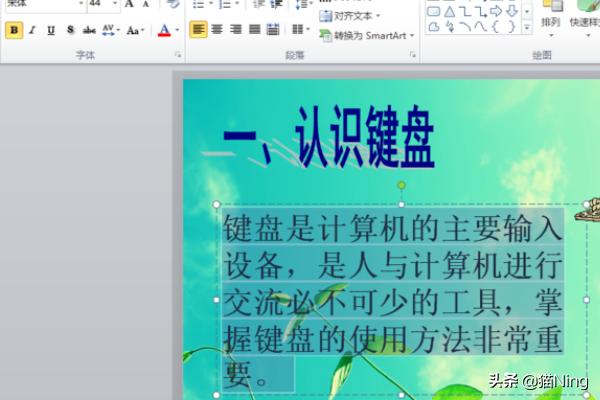Image resolution: width=600 pixels, height=400 pixels.
Task: Select arc shape in gallery
Action: coord(465,27)
